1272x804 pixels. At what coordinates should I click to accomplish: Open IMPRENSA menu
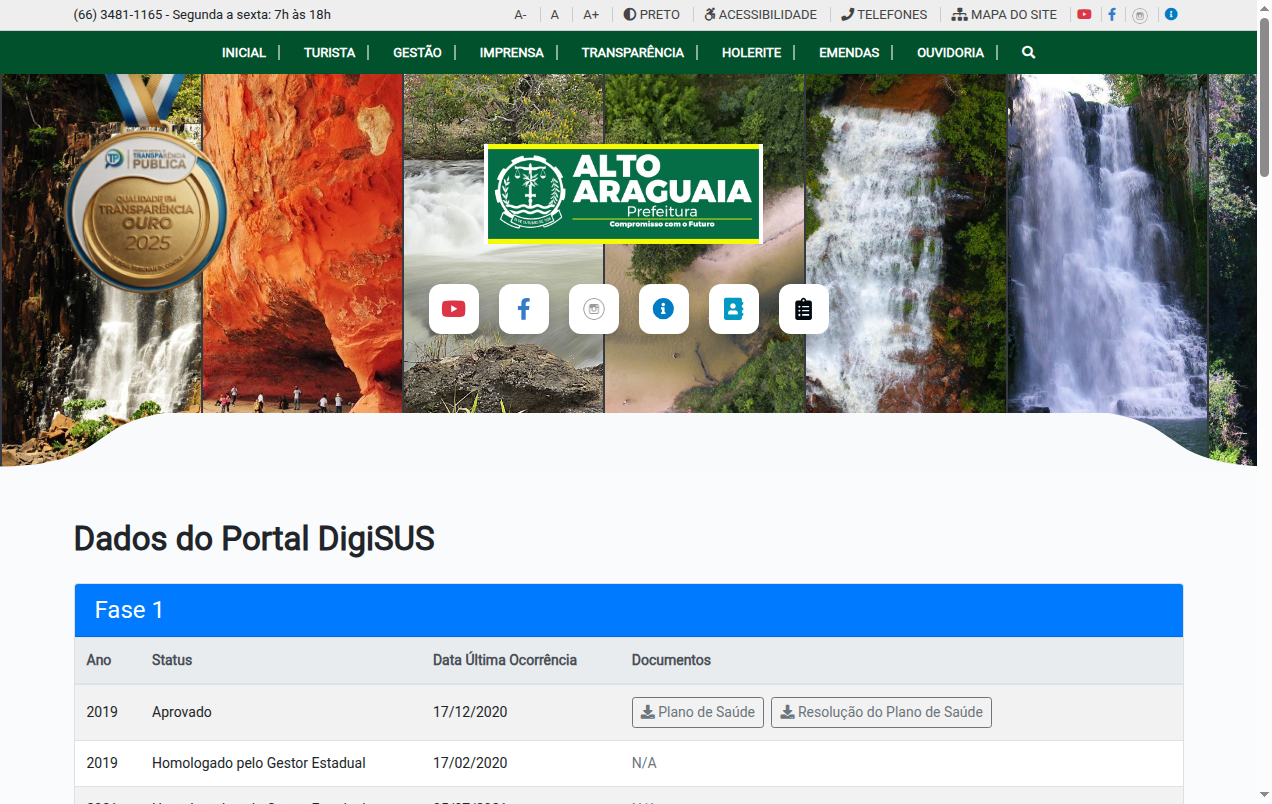point(512,52)
